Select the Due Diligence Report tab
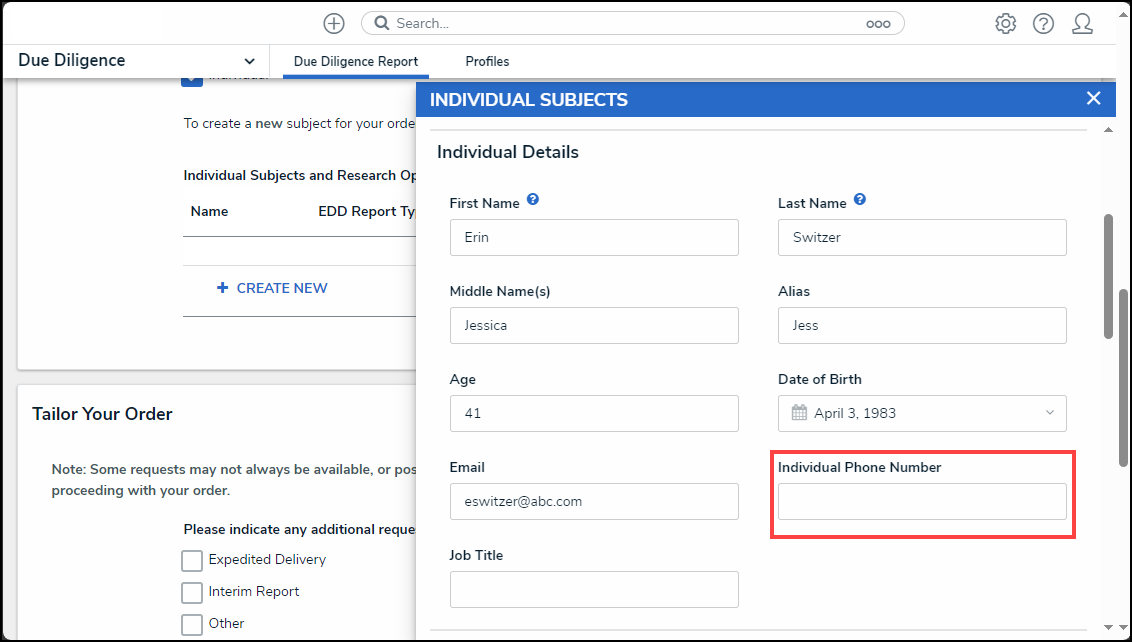Image resolution: width=1132 pixels, height=642 pixels. (356, 61)
